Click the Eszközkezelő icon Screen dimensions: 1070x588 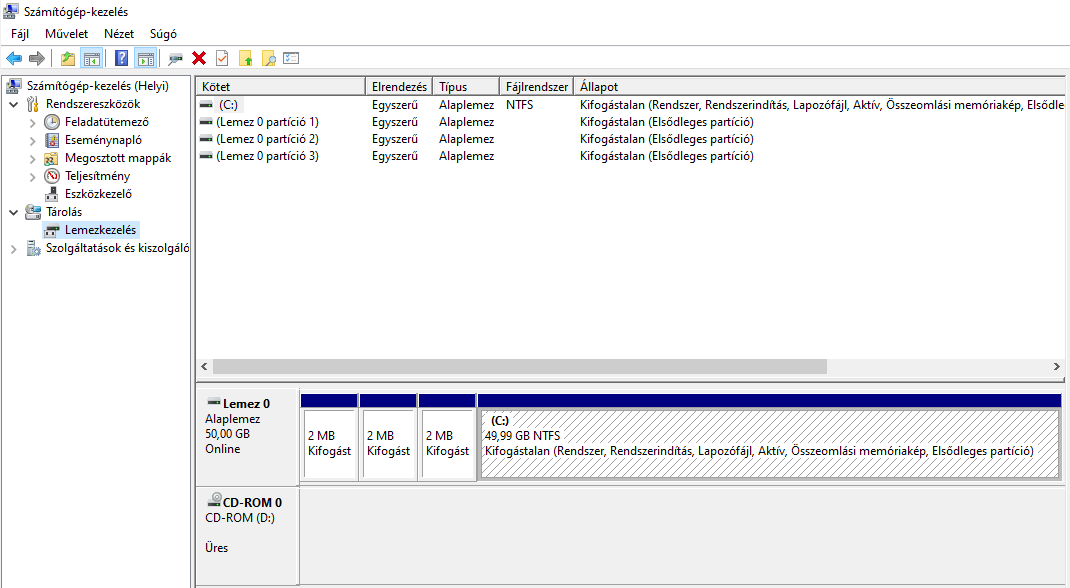tap(52, 194)
